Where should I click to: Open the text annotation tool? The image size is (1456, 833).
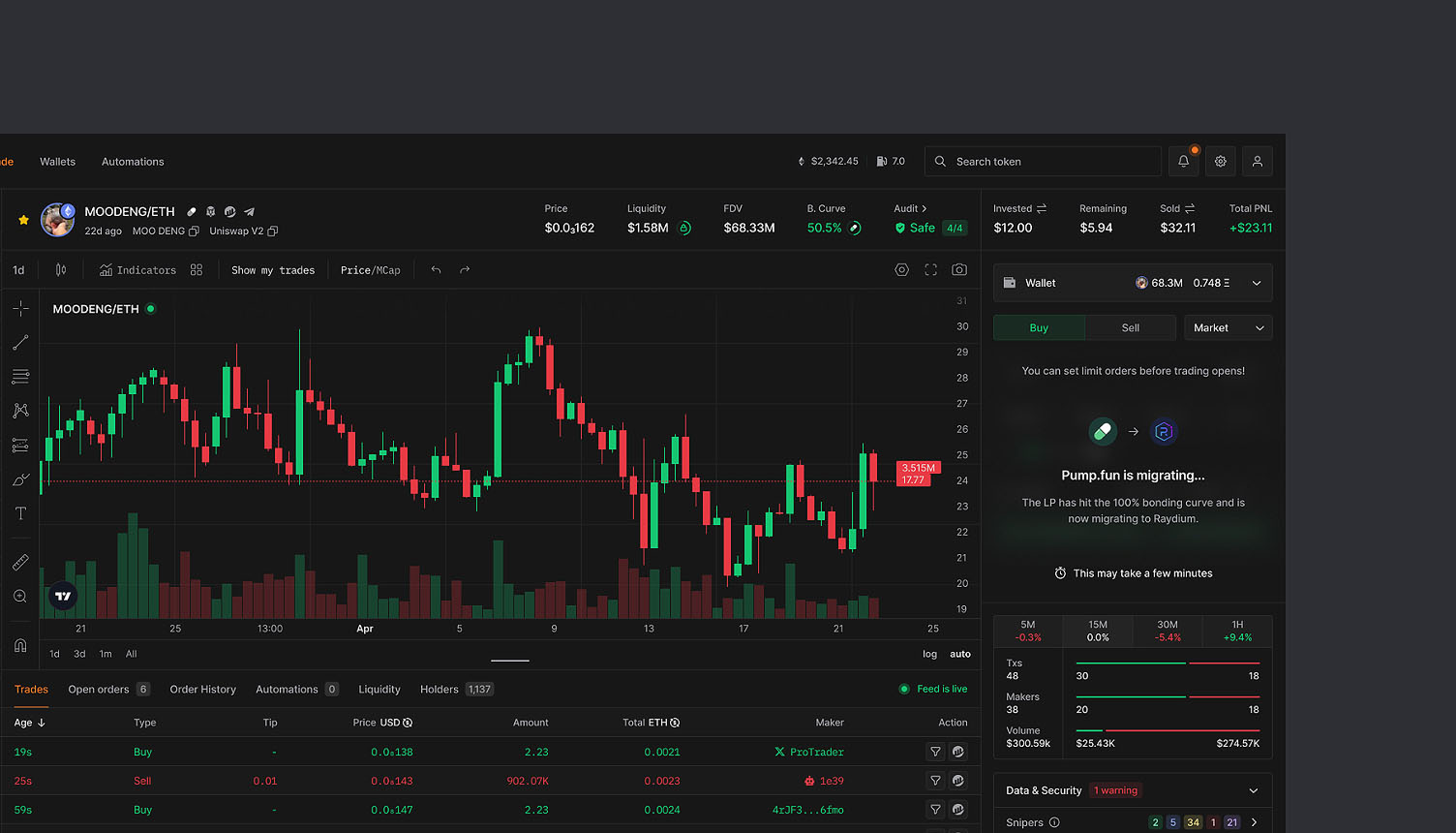(19, 512)
